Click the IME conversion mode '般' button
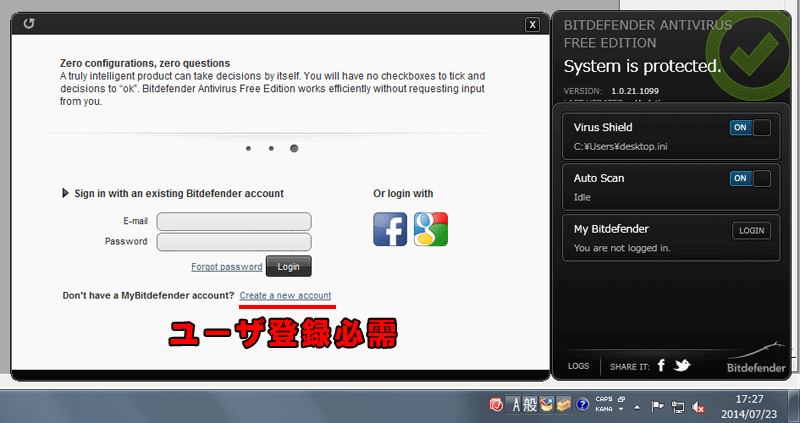 (x=530, y=405)
